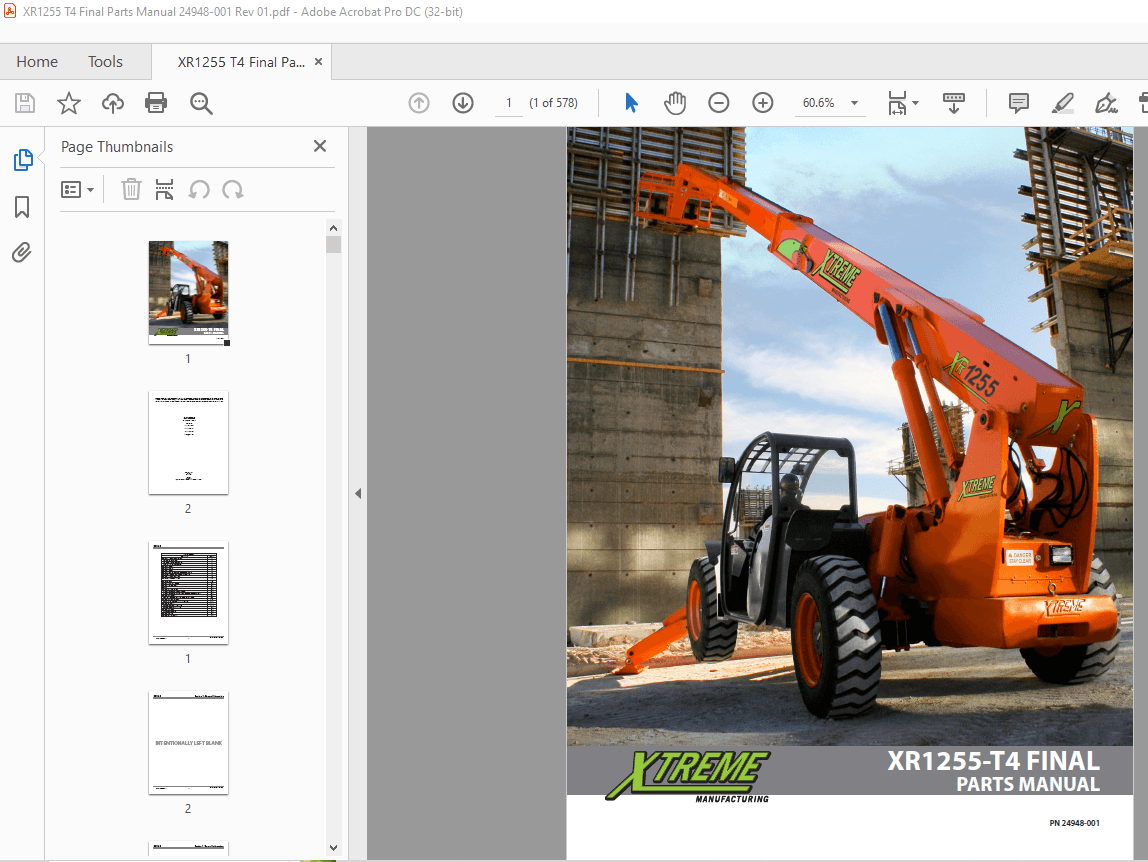Click the next page arrow
1148x862 pixels.
click(462, 102)
